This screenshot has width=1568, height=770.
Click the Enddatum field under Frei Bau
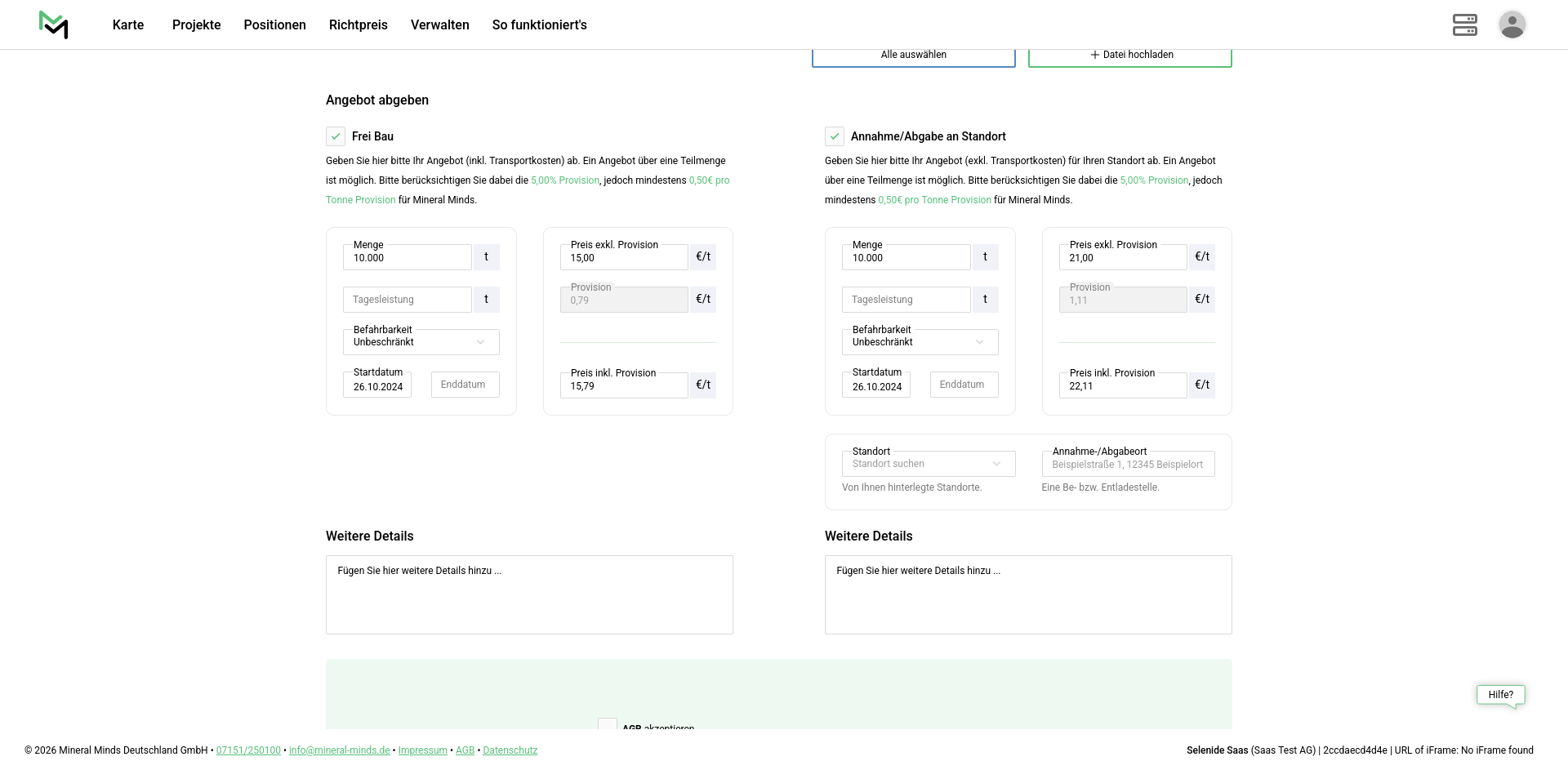click(465, 385)
